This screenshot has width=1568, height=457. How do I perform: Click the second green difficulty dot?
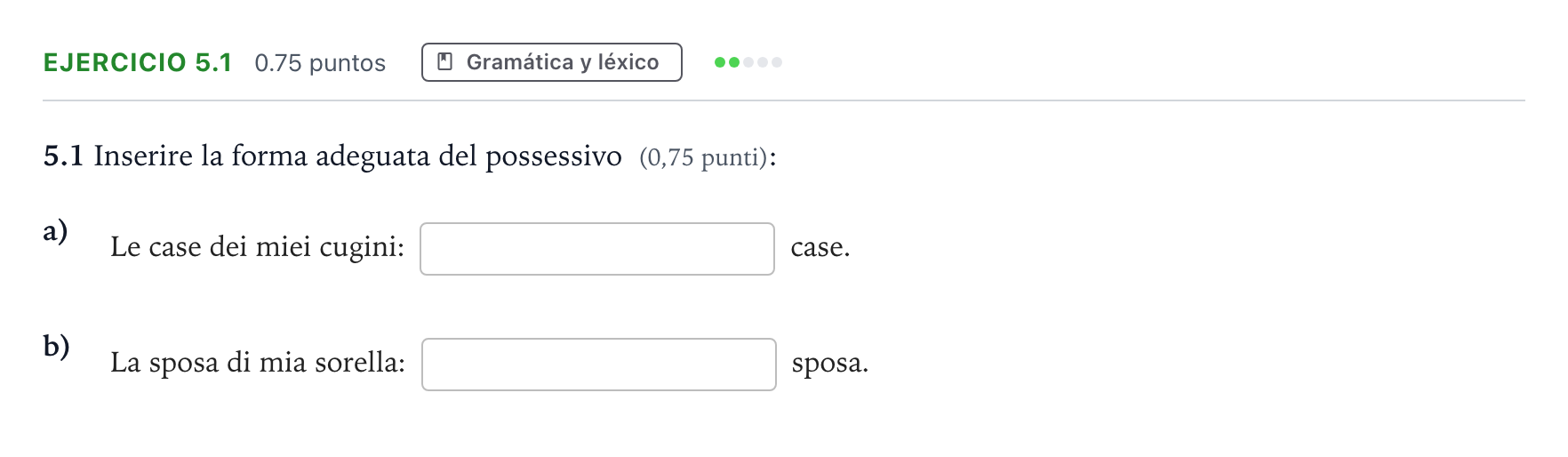pos(734,62)
